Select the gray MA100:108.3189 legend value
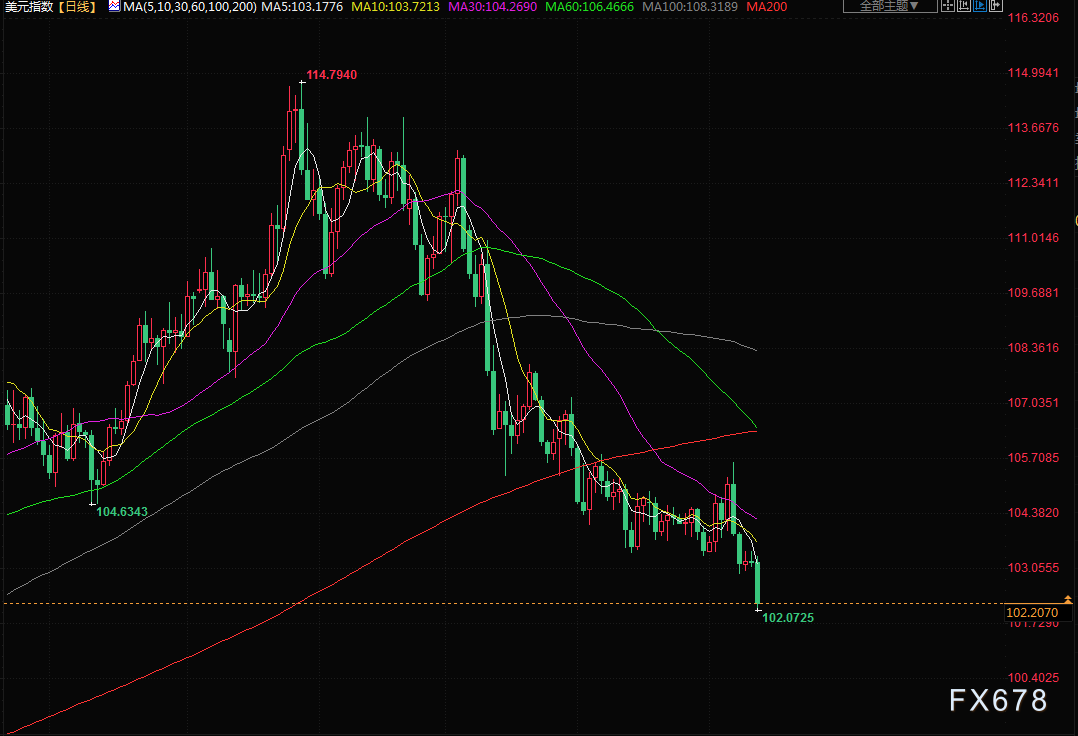The height and width of the screenshot is (736, 1078). point(690,7)
